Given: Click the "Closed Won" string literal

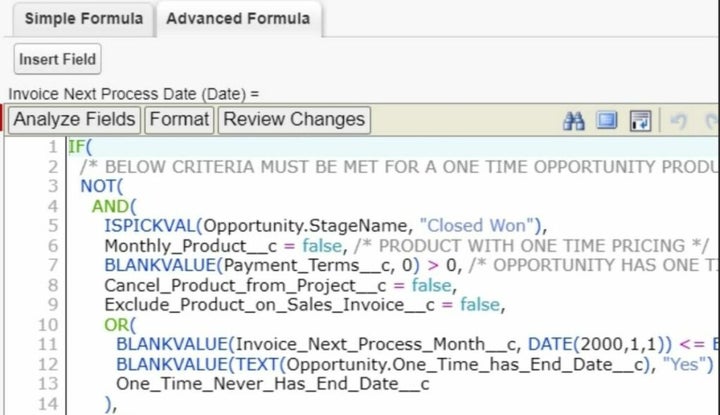Looking at the screenshot, I should [x=482, y=225].
